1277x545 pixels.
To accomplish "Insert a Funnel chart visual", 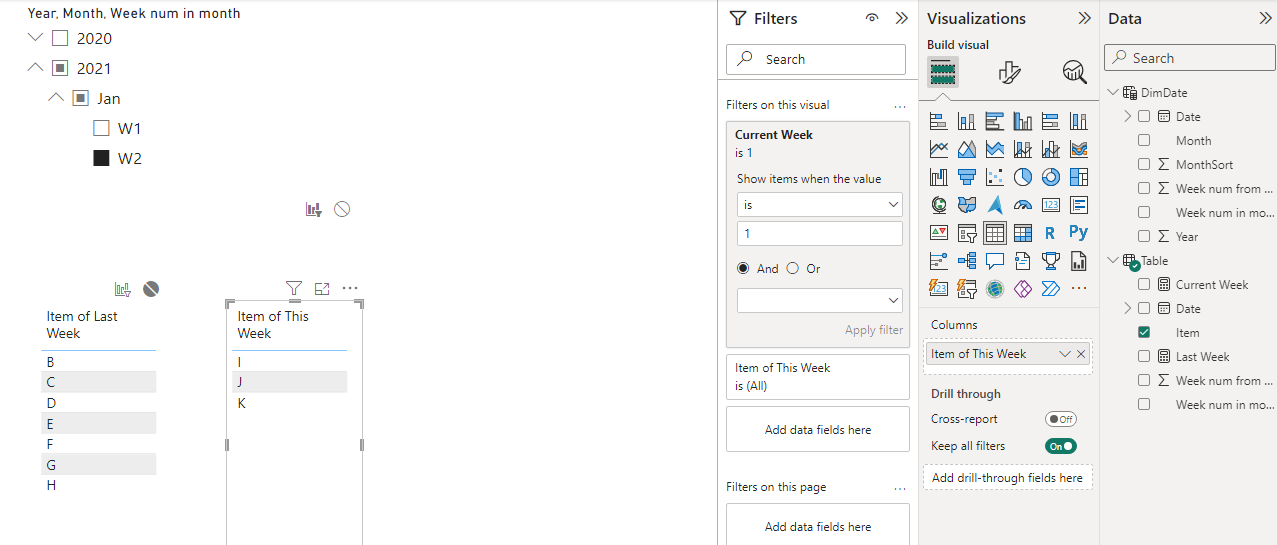I will click(966, 177).
